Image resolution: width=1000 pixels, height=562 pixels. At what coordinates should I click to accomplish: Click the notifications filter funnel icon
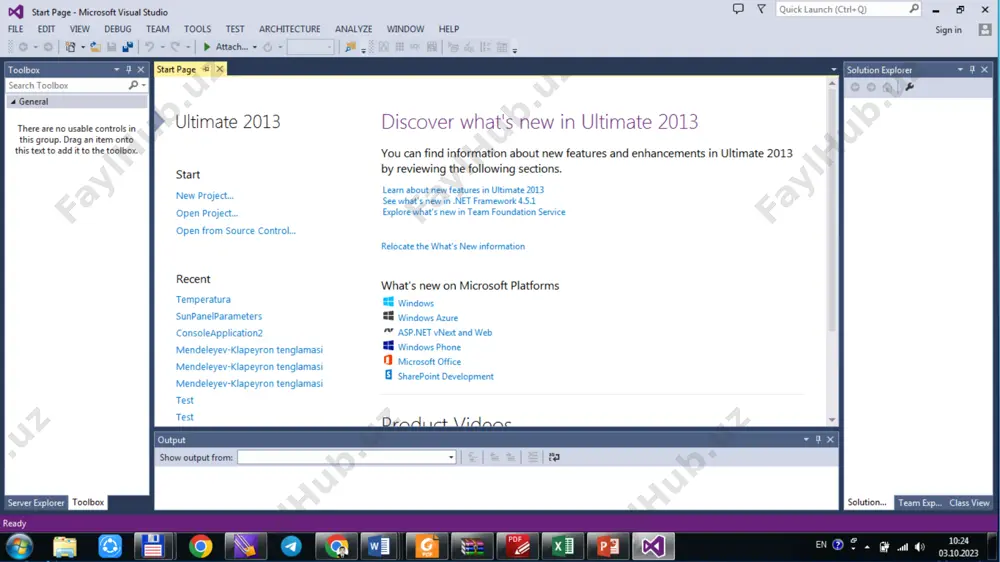[761, 9]
